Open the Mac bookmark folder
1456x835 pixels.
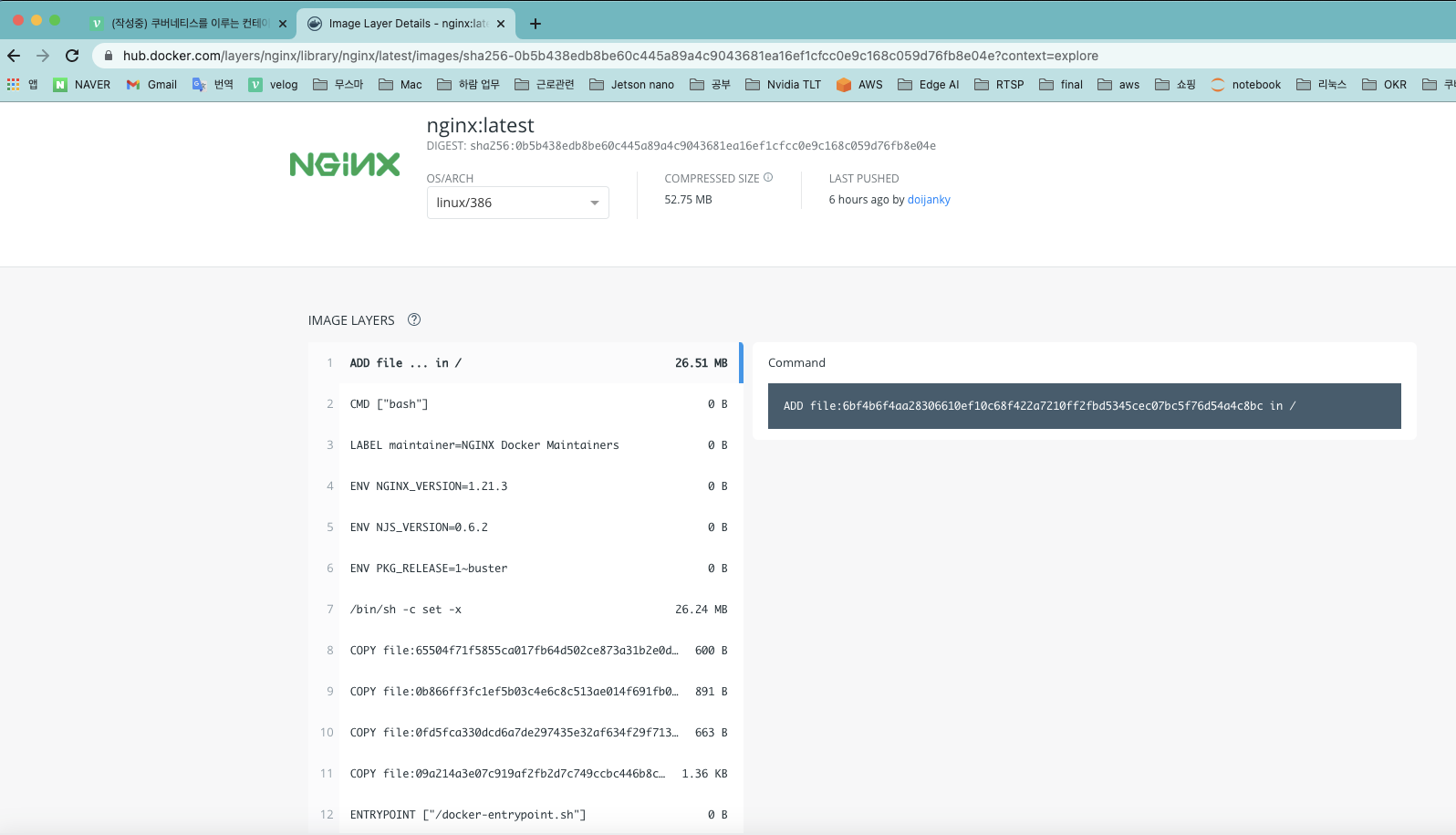coord(400,84)
